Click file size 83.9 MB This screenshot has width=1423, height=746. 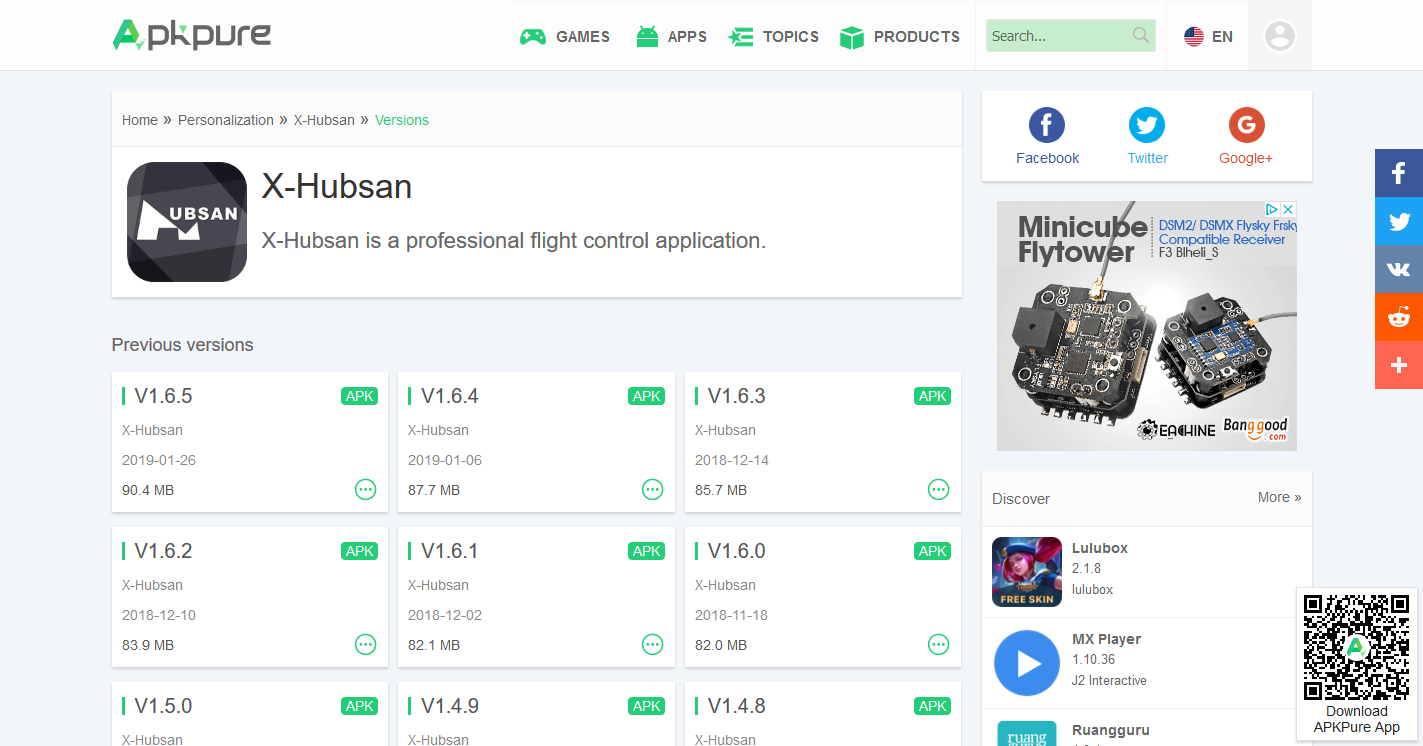click(x=148, y=645)
